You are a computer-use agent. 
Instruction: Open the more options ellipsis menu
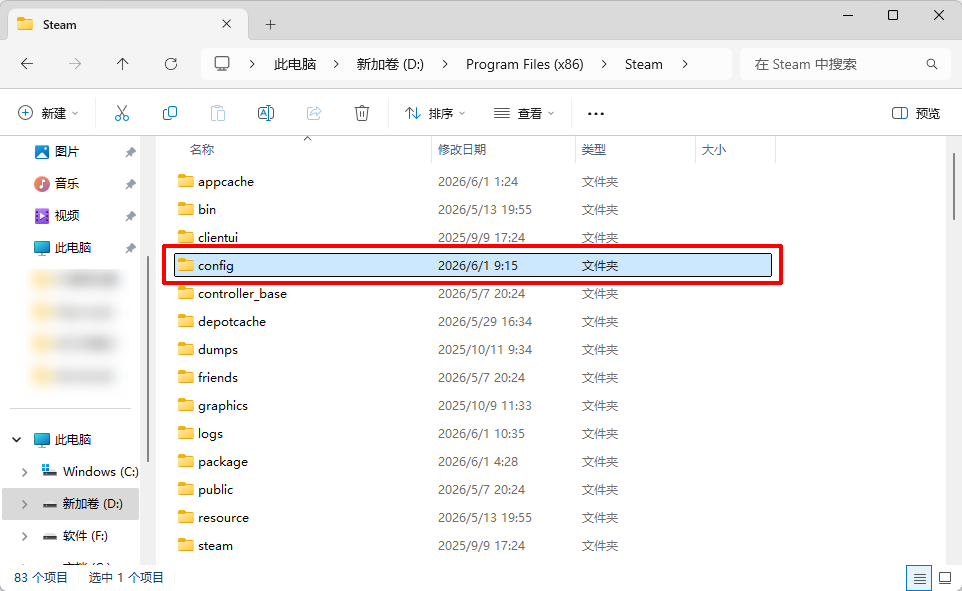(x=596, y=114)
